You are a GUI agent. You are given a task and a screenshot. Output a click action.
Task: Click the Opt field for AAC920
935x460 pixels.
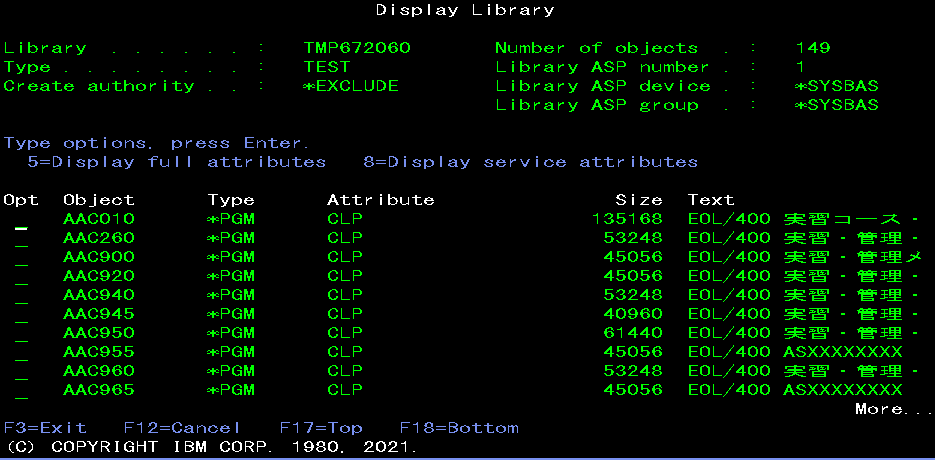point(21,277)
